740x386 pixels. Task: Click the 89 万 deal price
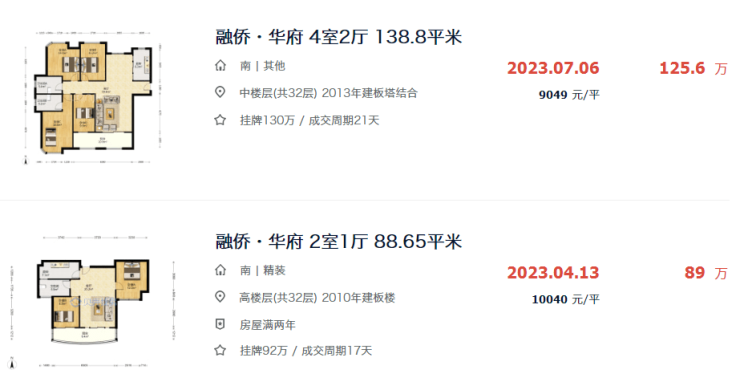(706, 273)
